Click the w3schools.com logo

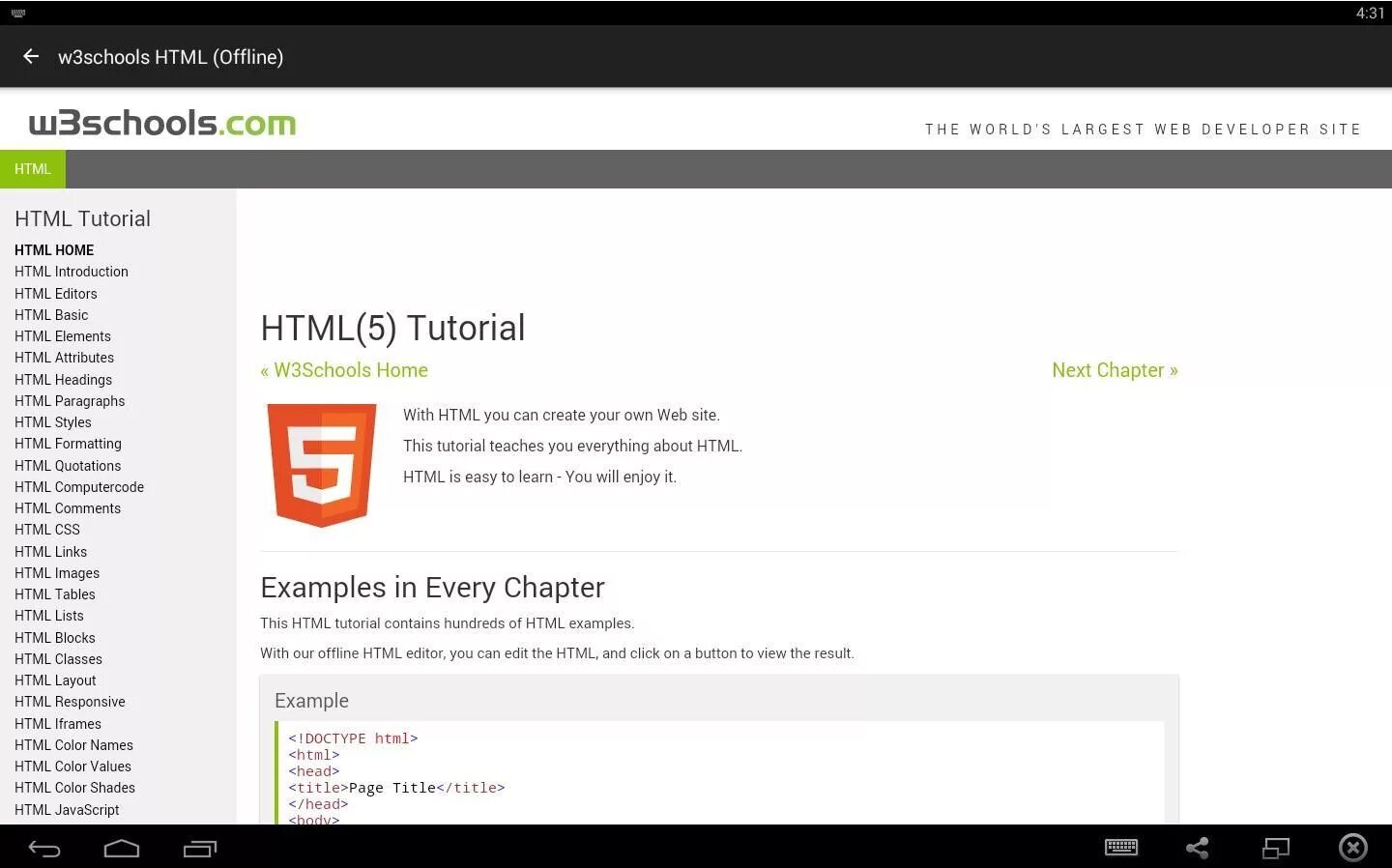pyautogui.click(x=162, y=123)
